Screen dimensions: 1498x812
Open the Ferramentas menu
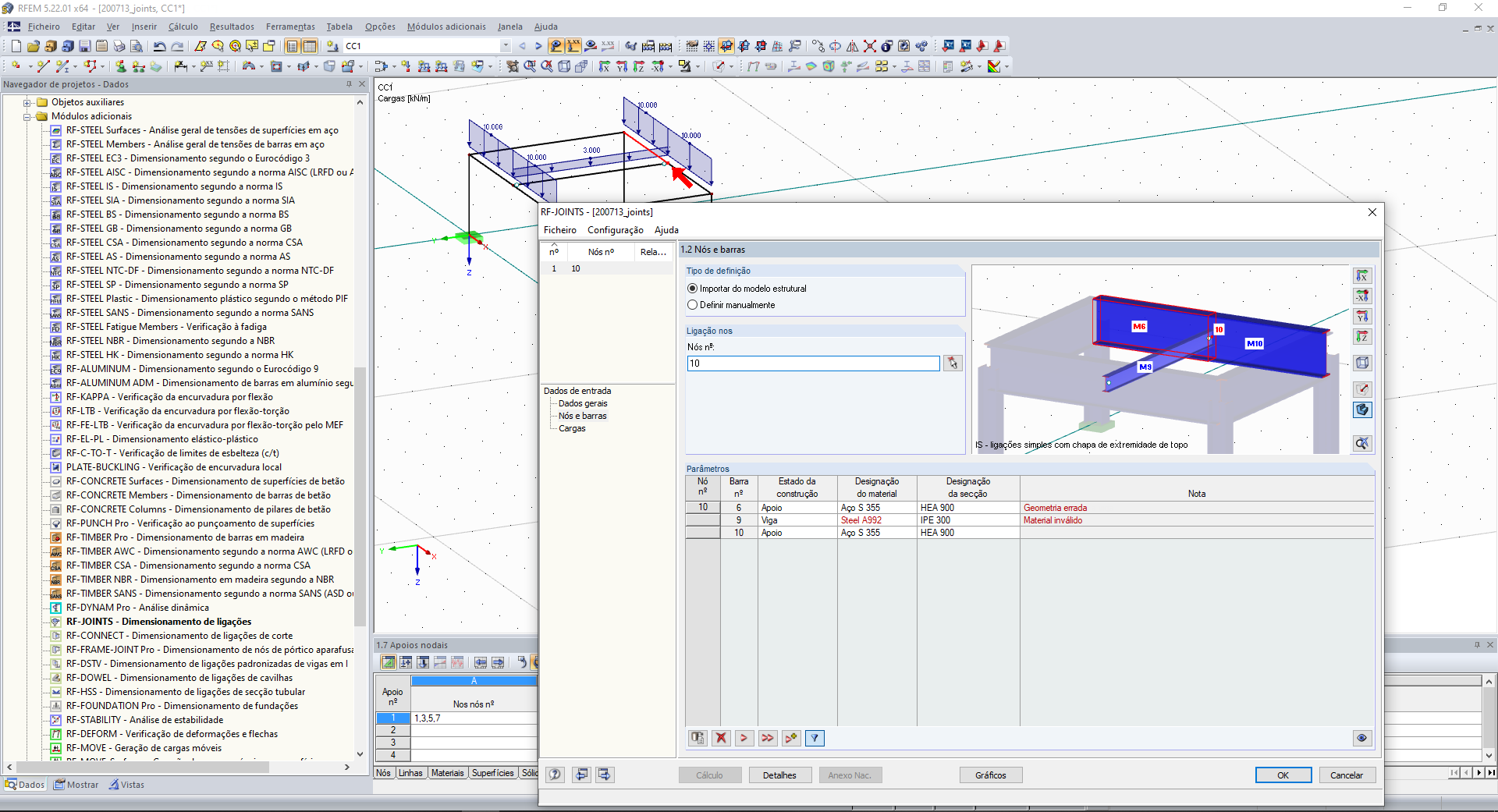point(290,27)
